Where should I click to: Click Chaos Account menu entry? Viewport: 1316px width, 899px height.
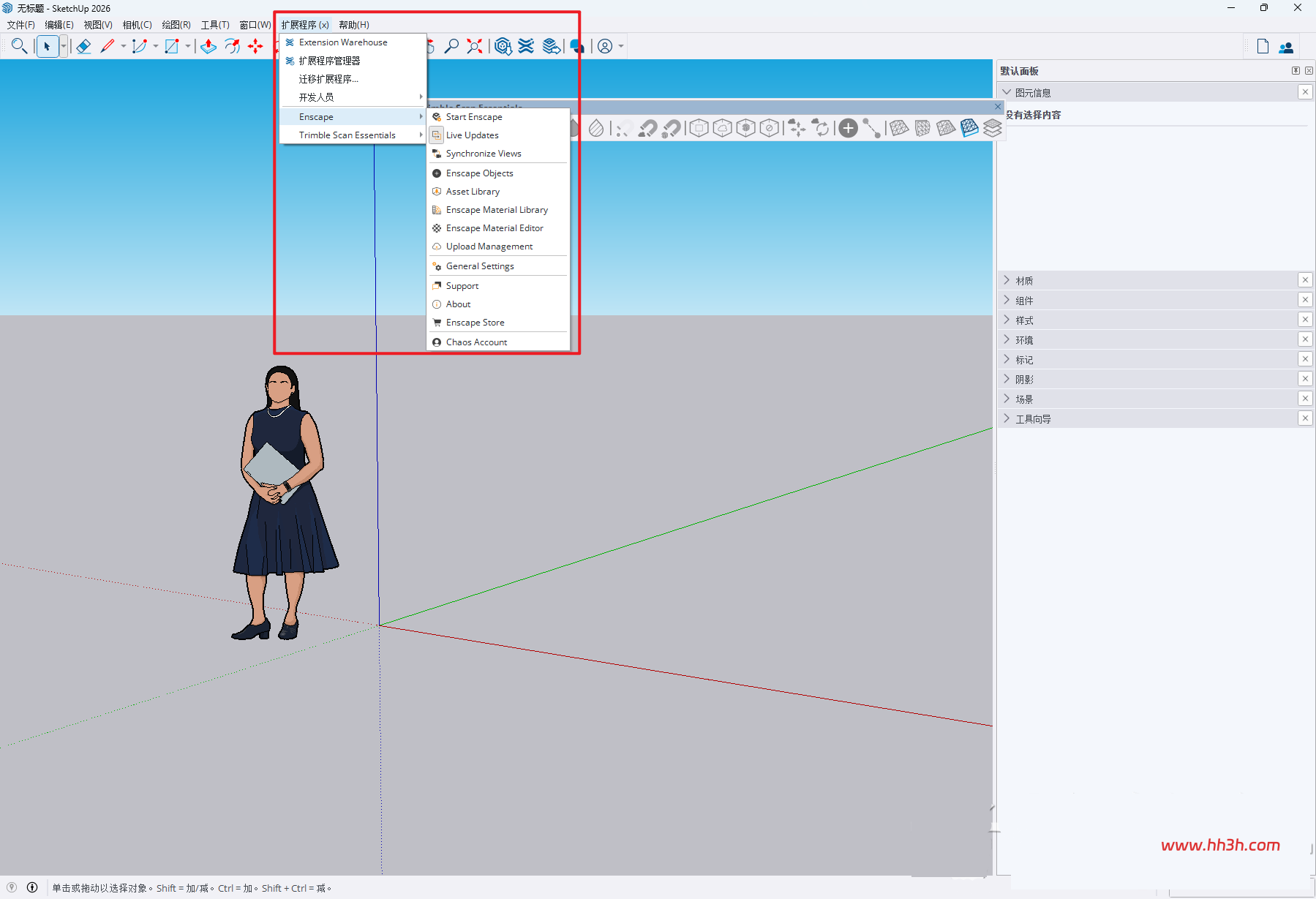pyautogui.click(x=497, y=342)
